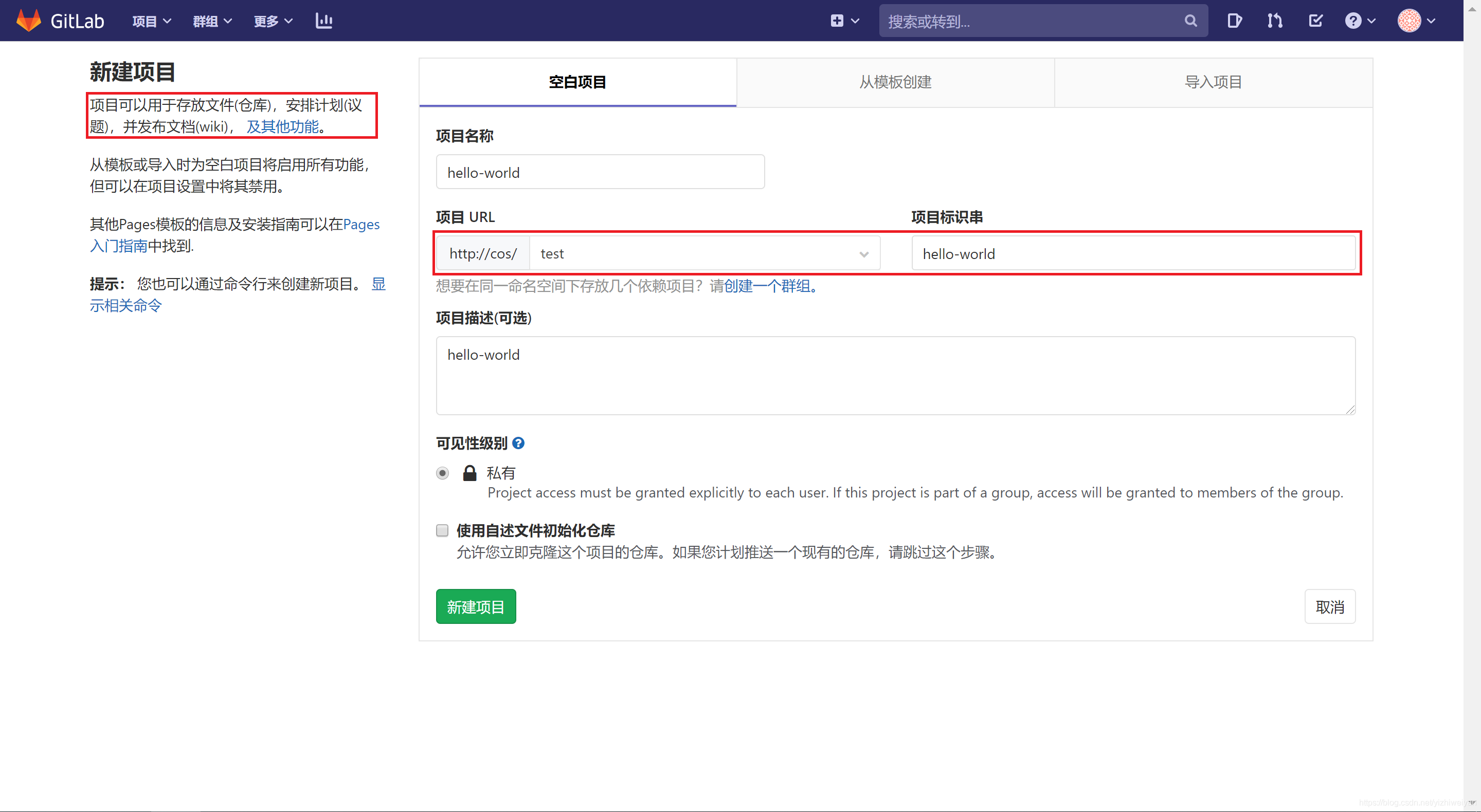
Task: Open the test namespace dropdown
Action: pos(703,253)
